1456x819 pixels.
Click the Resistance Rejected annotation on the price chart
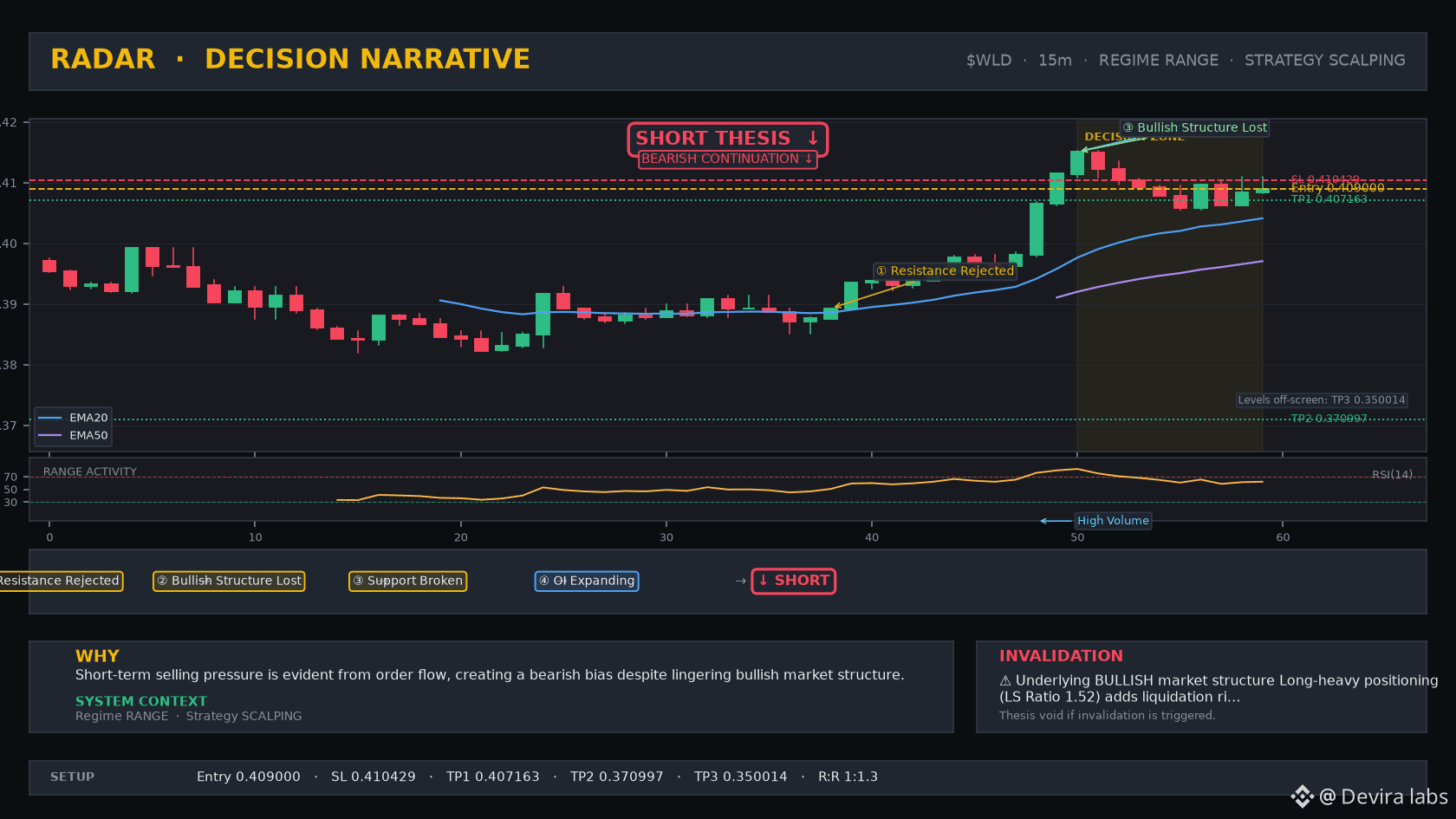coord(945,270)
